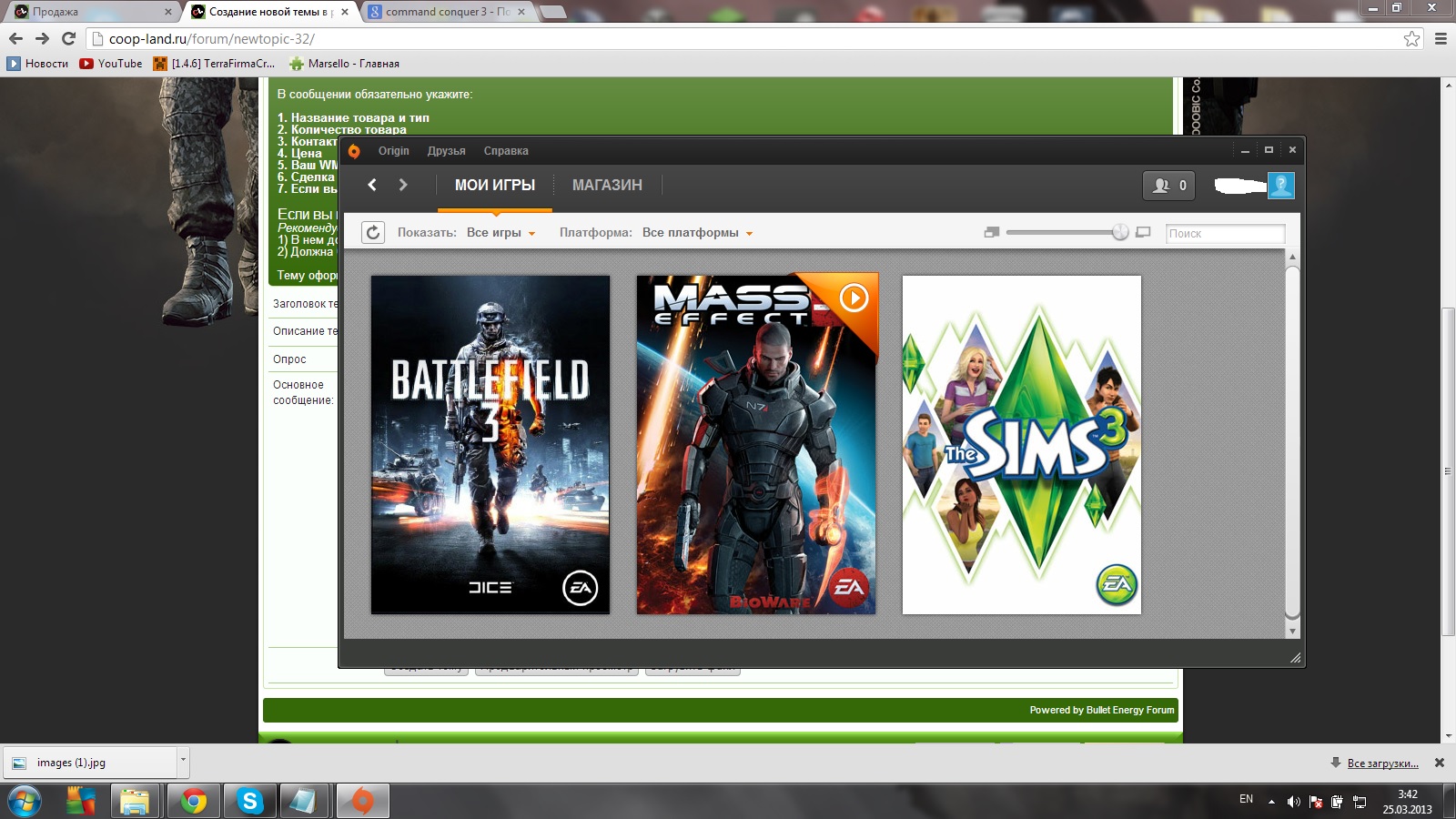Play Mass Effect 3 via orange play icon
Viewport: 1456px width, 819px height.
click(x=854, y=298)
